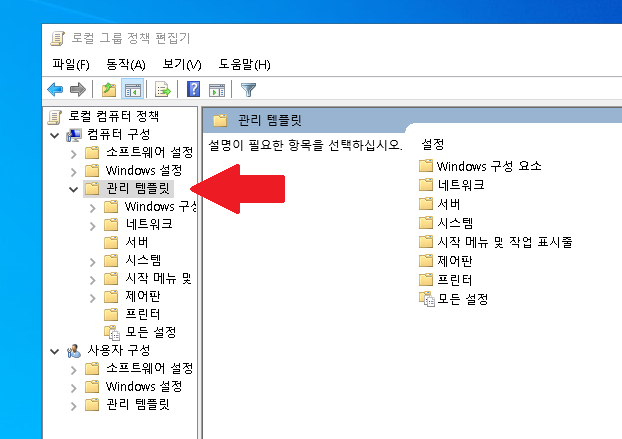Select 관리 템플릿 label under 컴퓨터 구성
The width and height of the screenshot is (622, 439).
[138, 188]
